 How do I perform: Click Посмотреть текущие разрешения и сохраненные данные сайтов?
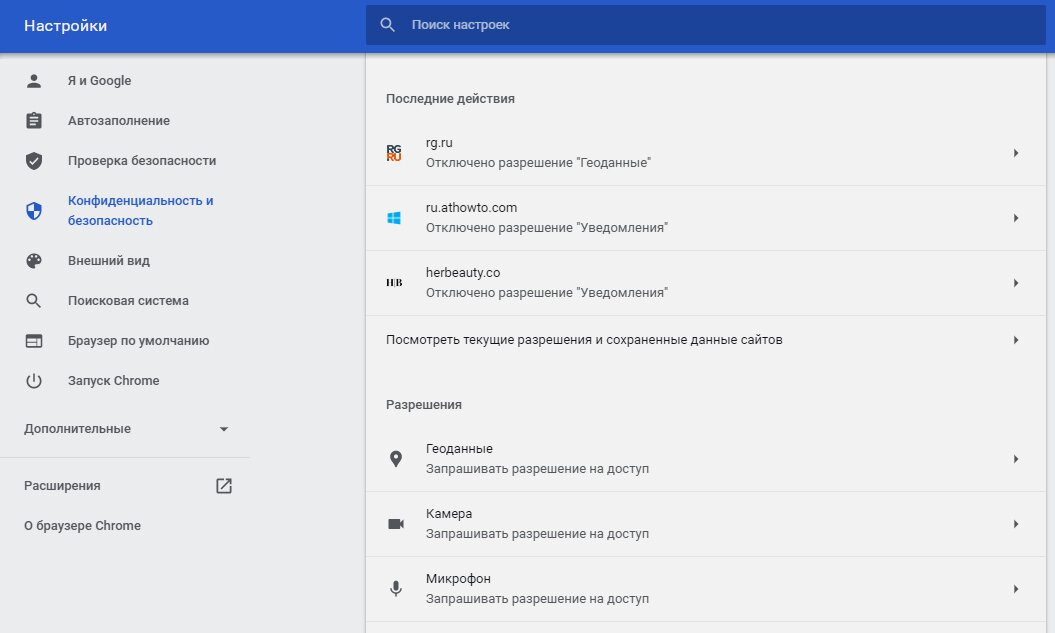coord(584,340)
